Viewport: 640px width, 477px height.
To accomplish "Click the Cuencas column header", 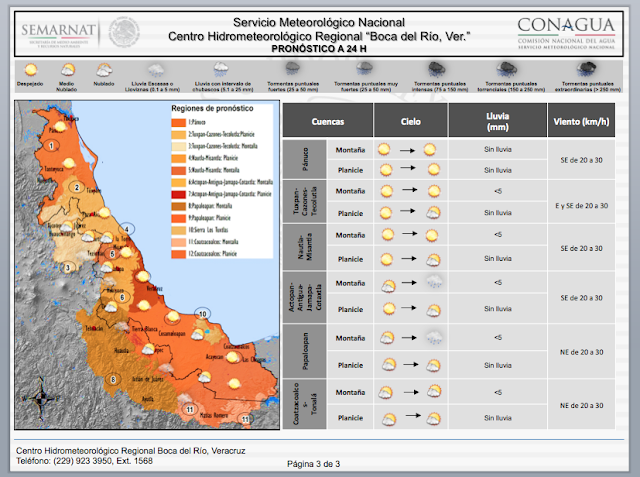I will pos(328,120).
